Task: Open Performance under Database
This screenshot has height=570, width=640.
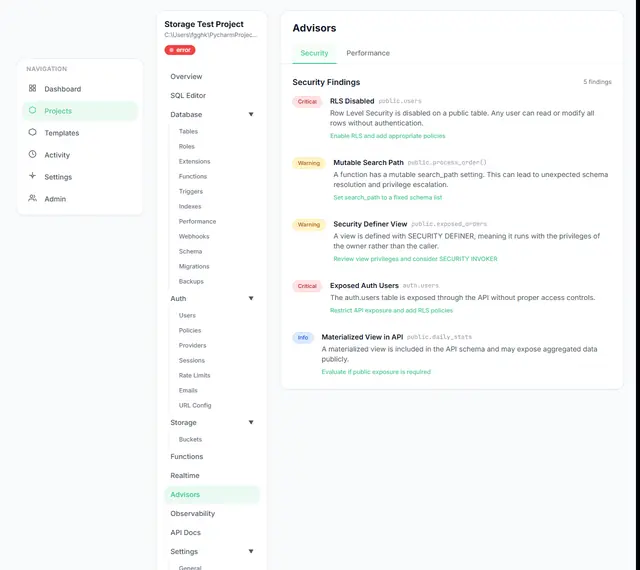Action: 197,222
